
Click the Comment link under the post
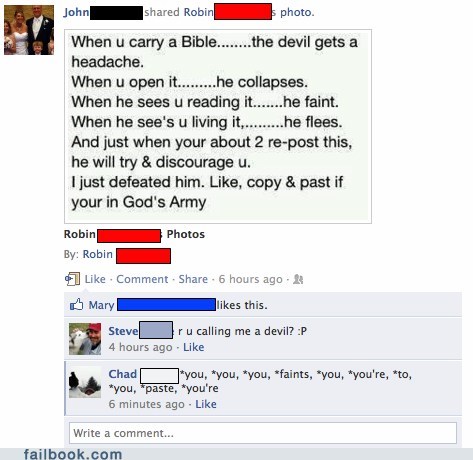[142, 279]
